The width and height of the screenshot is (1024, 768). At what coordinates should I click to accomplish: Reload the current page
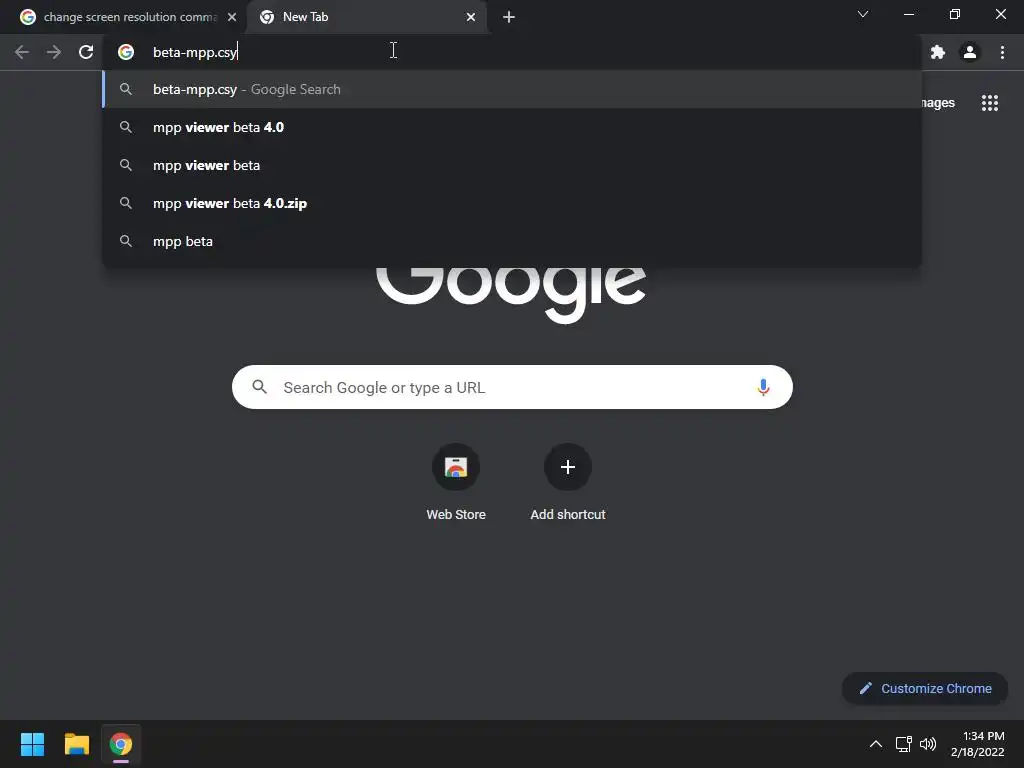86,52
